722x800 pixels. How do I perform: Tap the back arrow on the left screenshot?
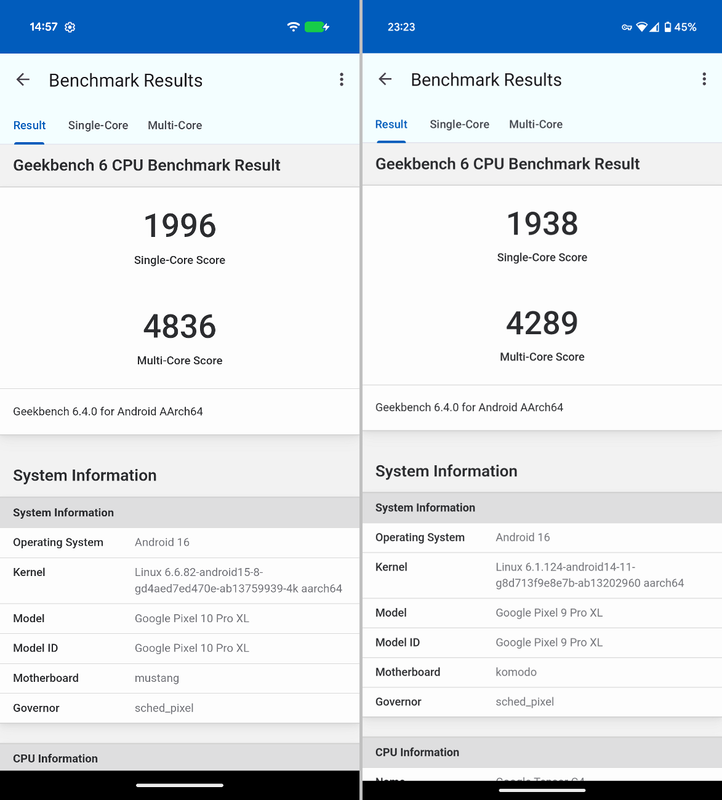[x=23, y=79]
